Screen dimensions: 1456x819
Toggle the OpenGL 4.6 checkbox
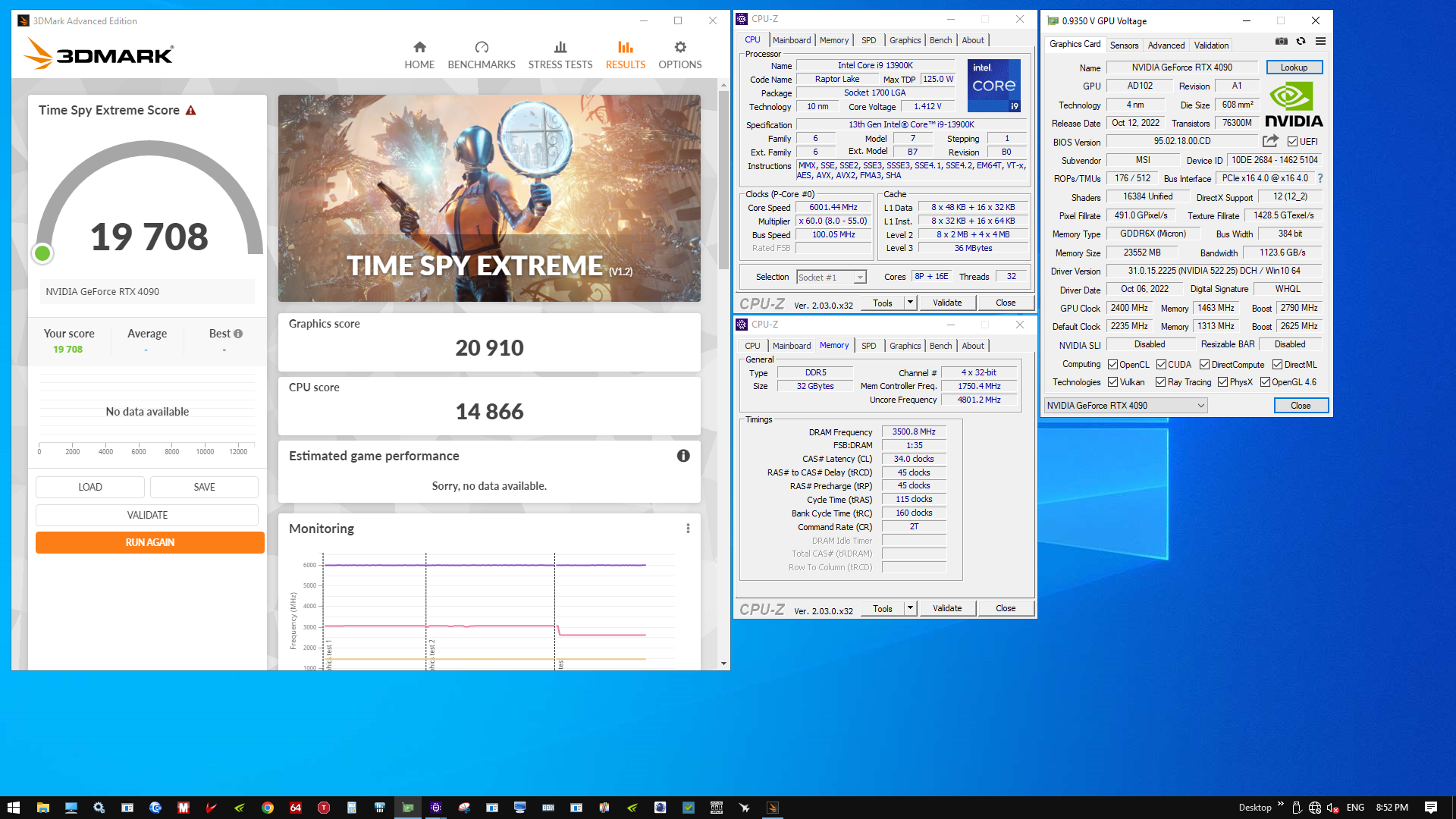coord(1265,382)
